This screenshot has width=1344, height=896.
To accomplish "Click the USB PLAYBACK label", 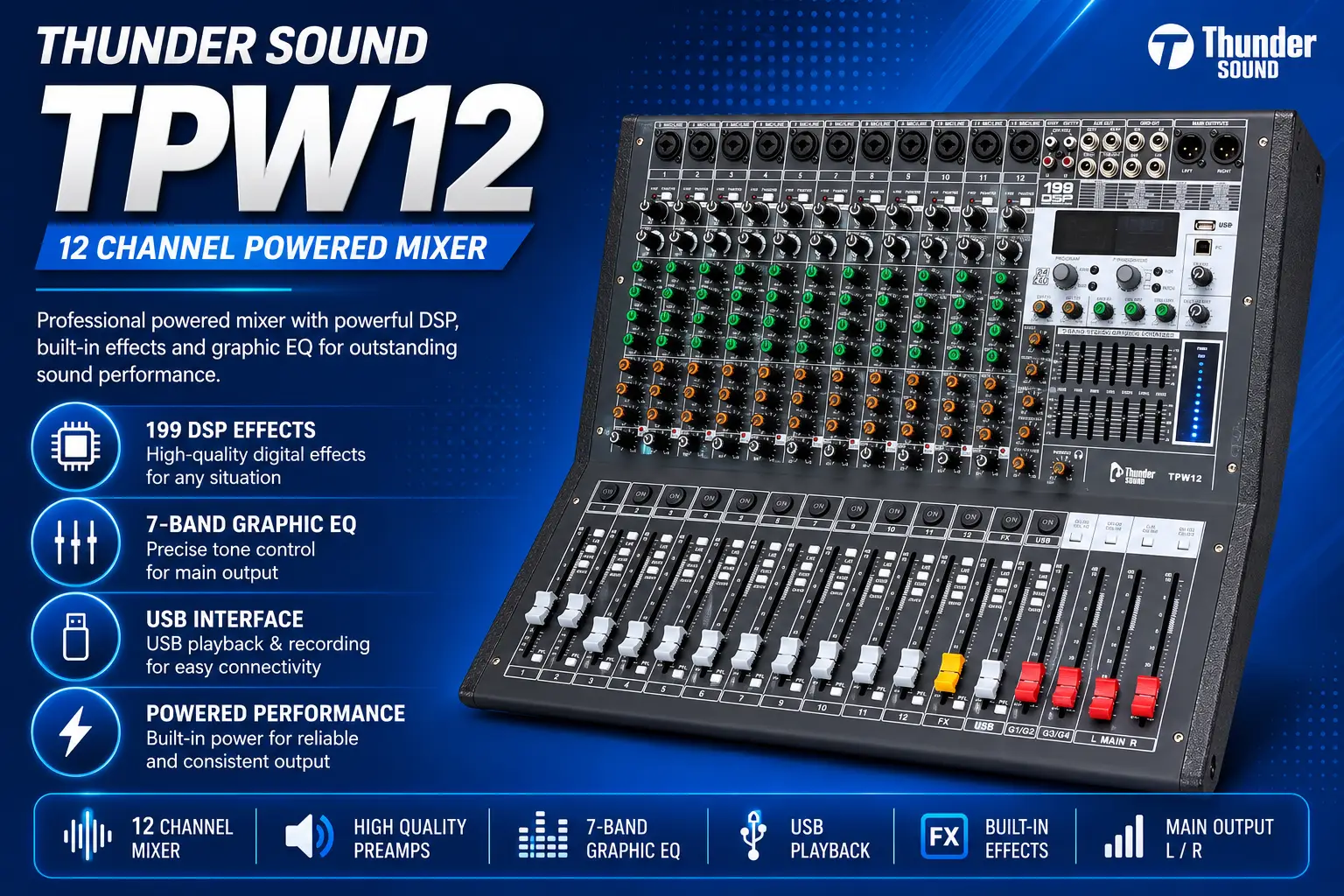I will coord(830,838).
